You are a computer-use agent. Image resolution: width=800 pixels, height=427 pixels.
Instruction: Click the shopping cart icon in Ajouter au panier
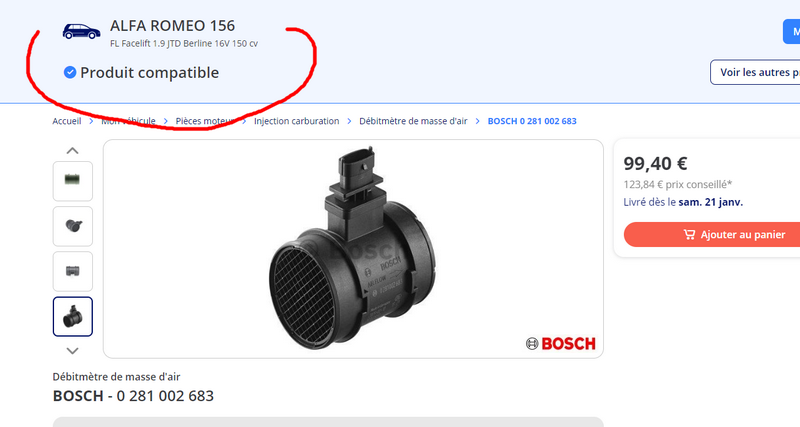tap(689, 235)
